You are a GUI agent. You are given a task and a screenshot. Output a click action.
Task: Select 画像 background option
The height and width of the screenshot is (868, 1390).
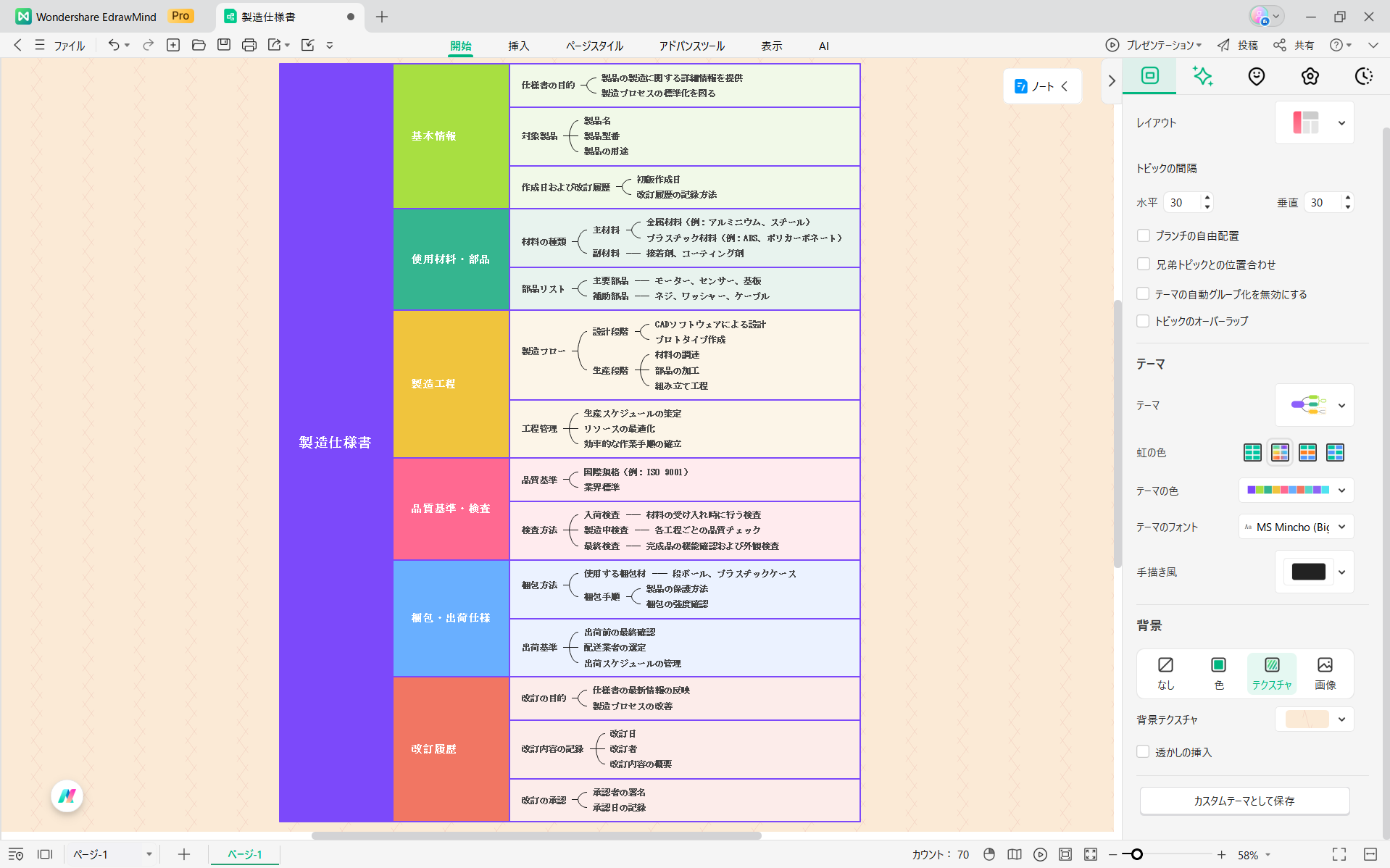tap(1325, 673)
